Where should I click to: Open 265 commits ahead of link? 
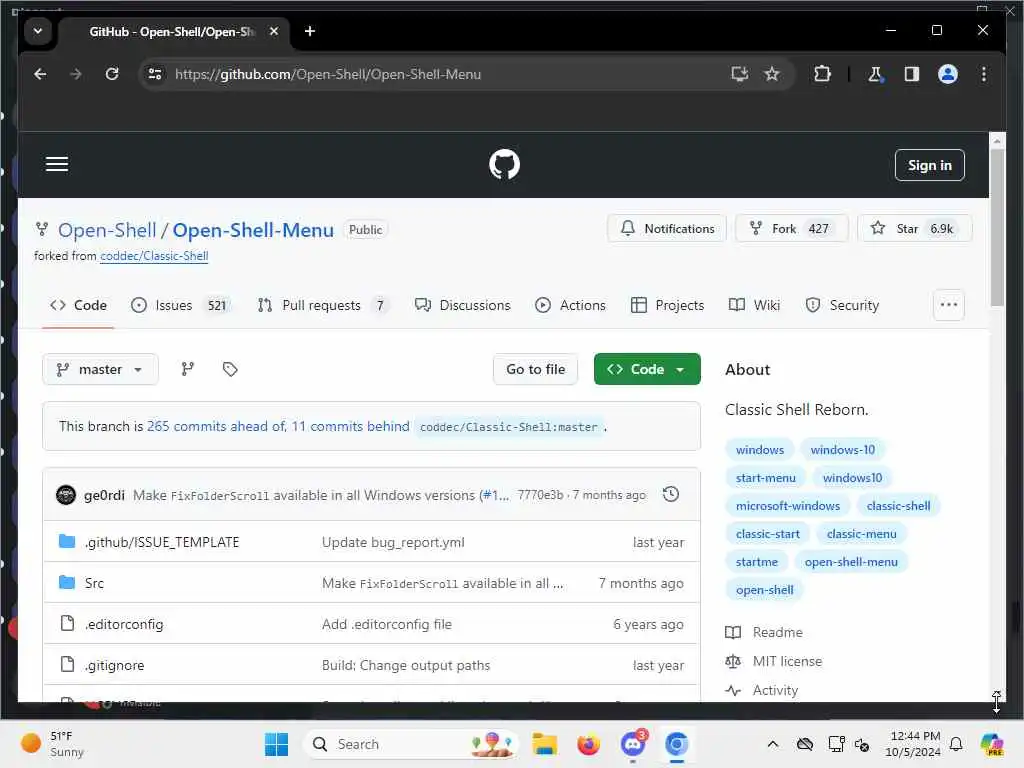point(216,426)
